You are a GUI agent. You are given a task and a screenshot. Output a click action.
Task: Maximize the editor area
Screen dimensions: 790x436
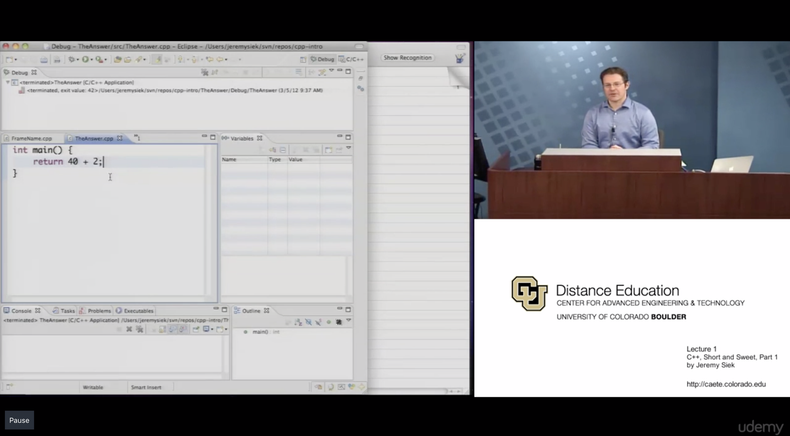pos(213,138)
